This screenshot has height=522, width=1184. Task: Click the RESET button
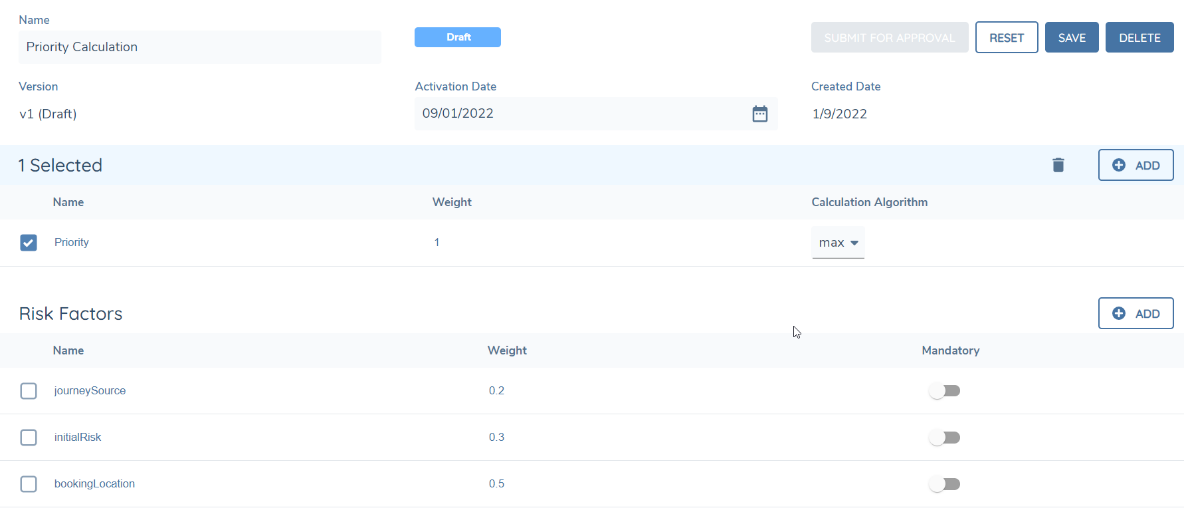pyautogui.click(x=1006, y=38)
